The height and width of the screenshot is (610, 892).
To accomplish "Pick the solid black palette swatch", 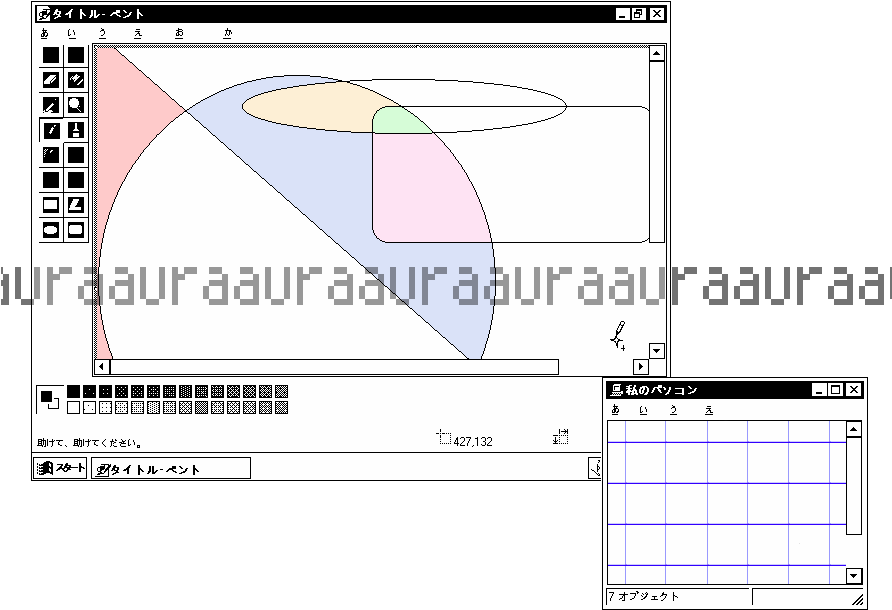I will pos(73,391).
